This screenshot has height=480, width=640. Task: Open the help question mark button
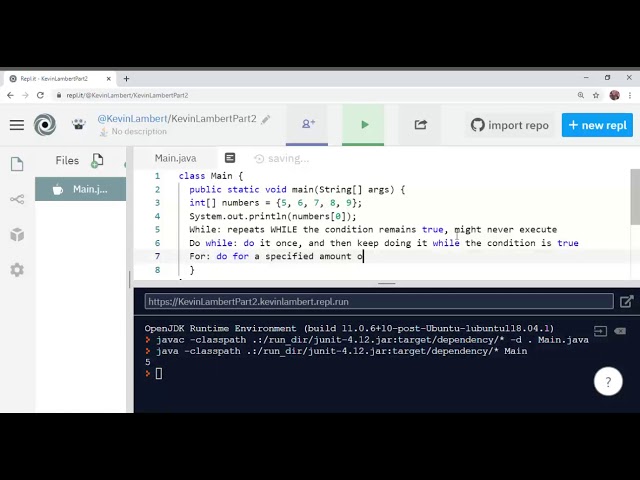tap(608, 382)
